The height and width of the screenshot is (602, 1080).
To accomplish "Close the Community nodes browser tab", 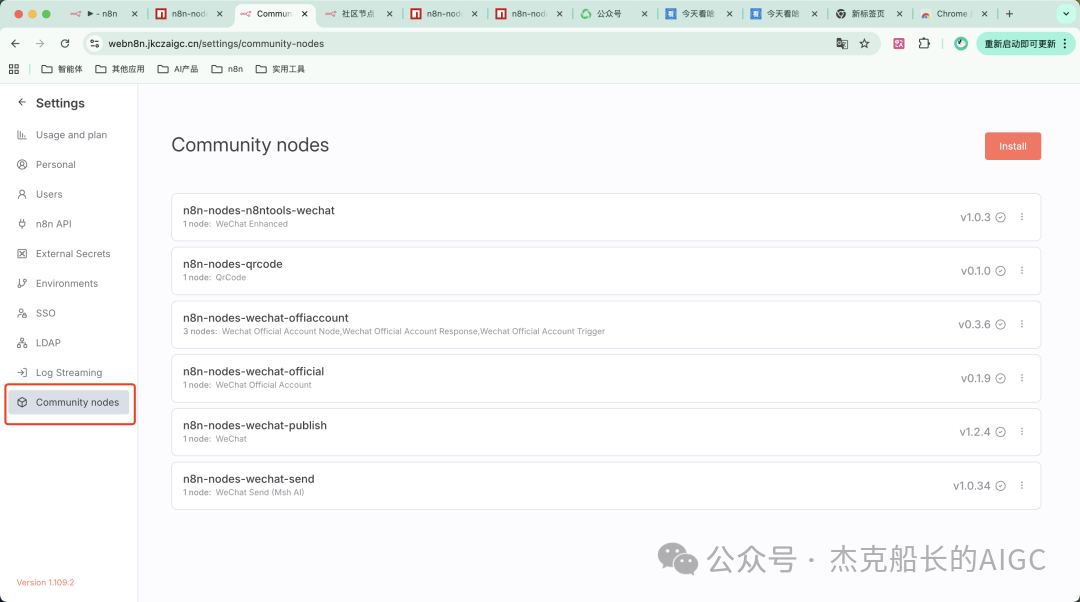I will 304,14.
